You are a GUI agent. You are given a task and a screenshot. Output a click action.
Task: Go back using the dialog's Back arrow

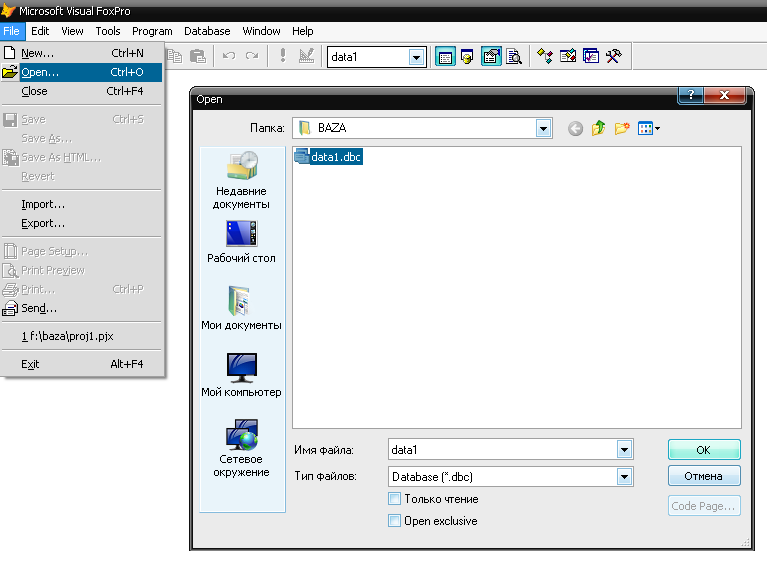click(x=575, y=129)
